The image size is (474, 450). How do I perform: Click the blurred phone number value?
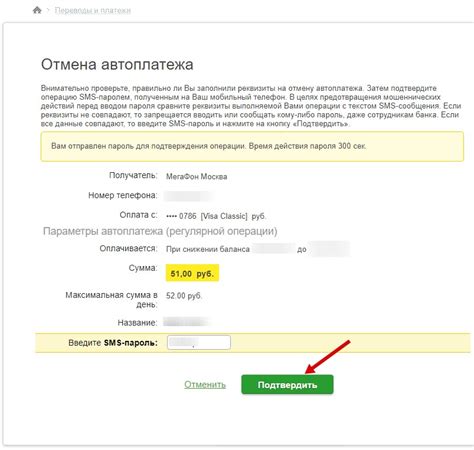click(x=189, y=196)
